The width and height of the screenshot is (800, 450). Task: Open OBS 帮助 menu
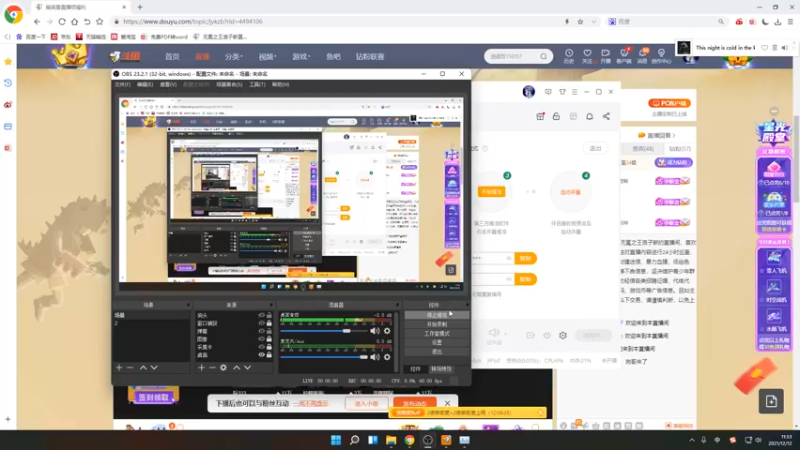[281, 84]
